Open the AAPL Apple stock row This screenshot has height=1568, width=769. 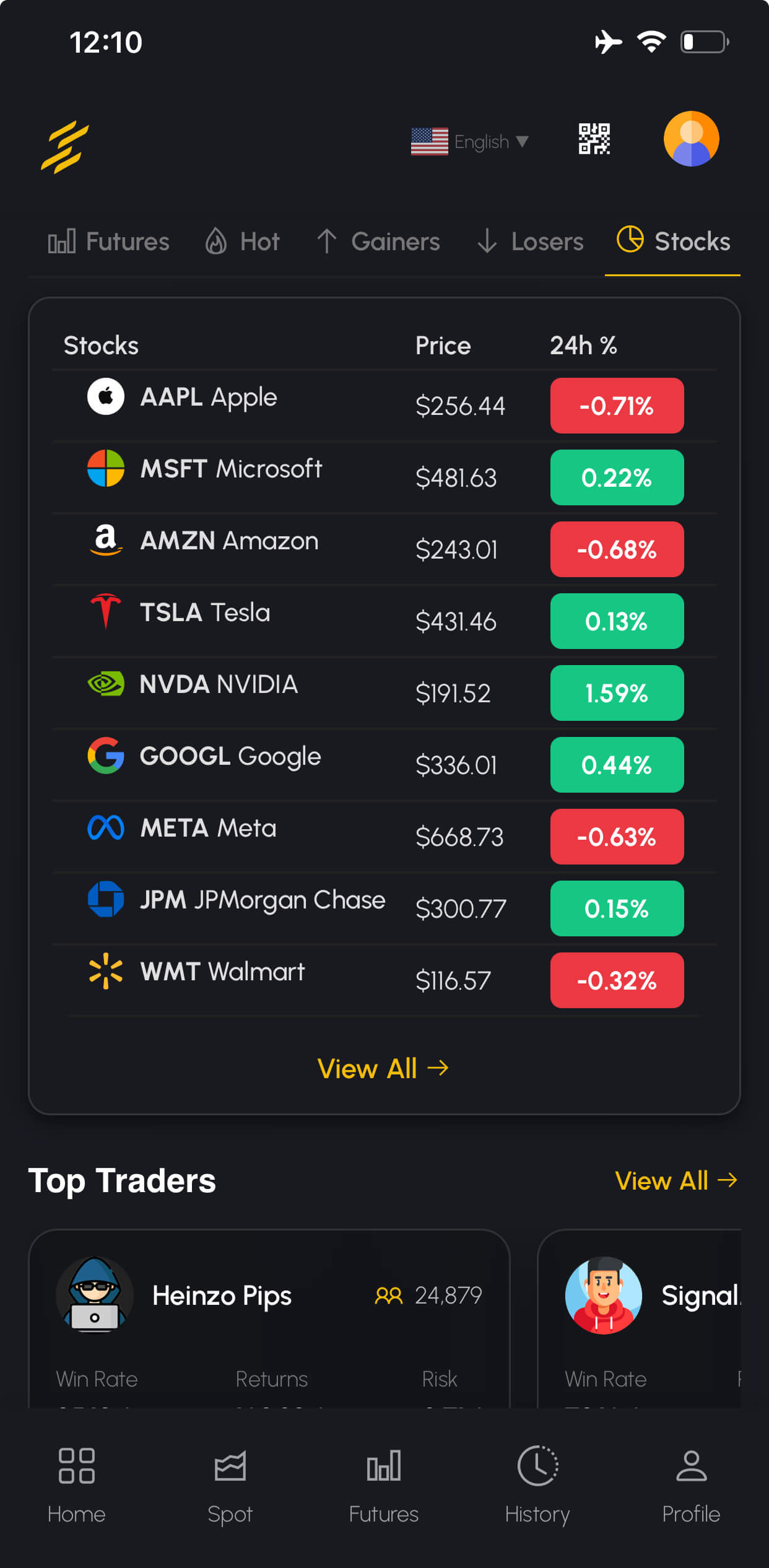point(248,398)
